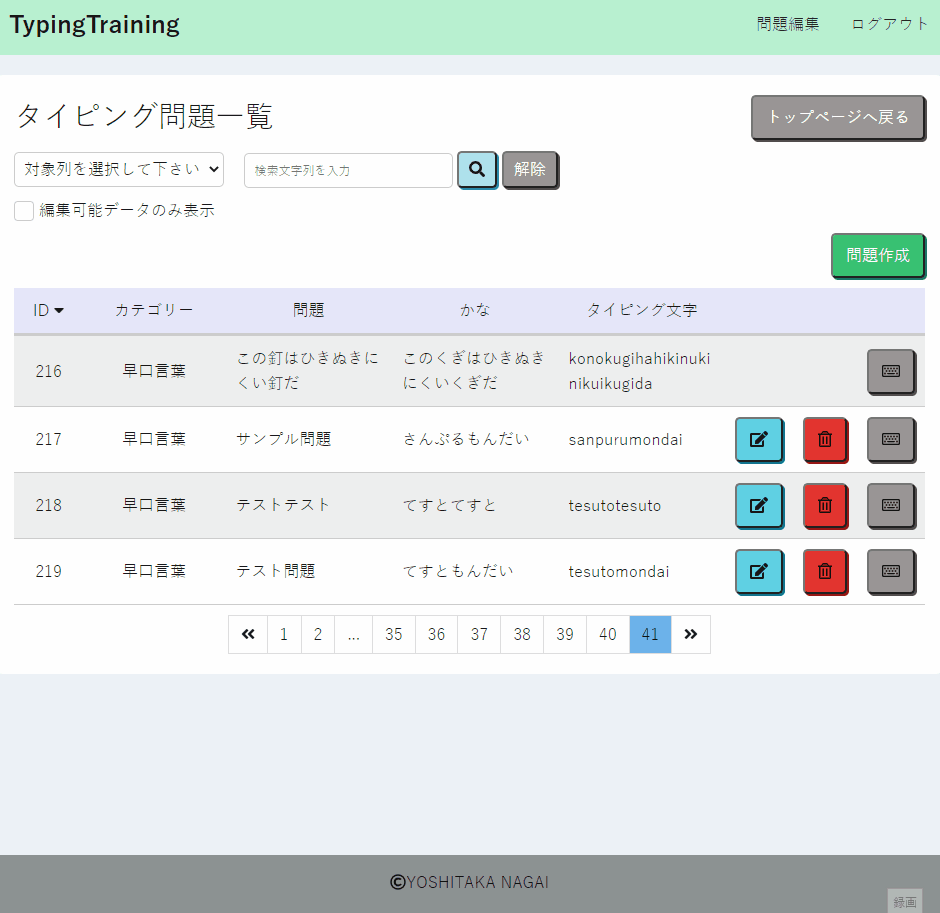
Task: Click the green 問題作成 button
Action: (x=878, y=255)
